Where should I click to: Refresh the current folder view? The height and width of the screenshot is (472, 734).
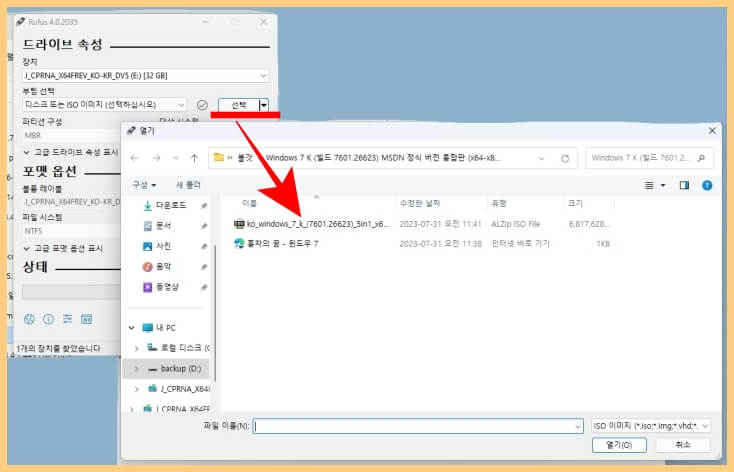pos(565,158)
